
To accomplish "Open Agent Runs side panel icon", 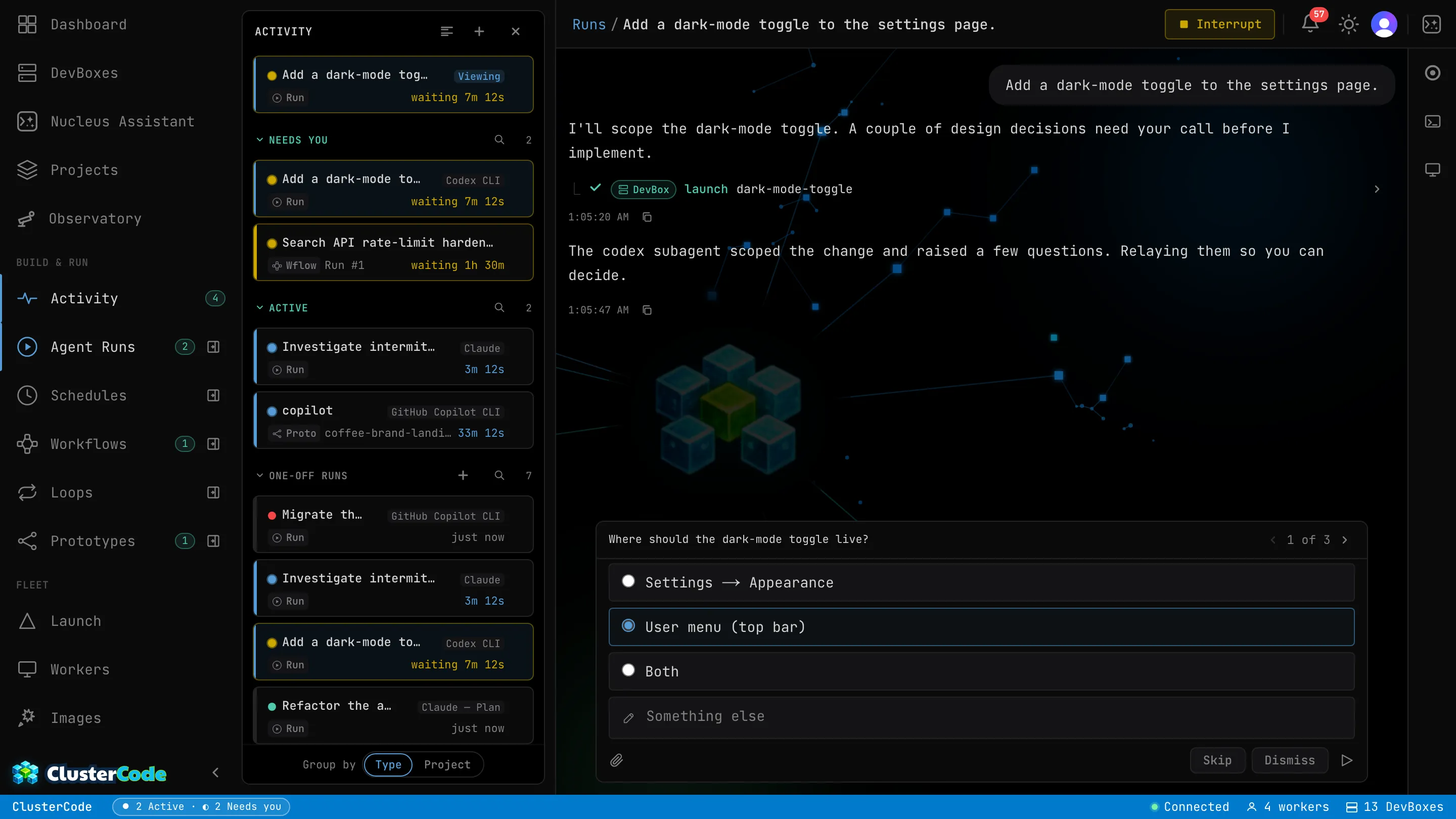I will 213,347.
